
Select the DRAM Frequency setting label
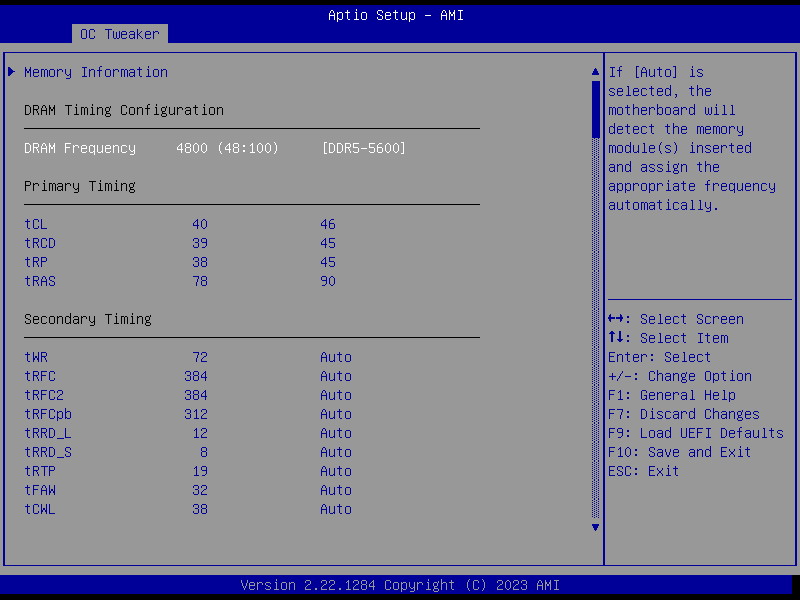click(80, 148)
